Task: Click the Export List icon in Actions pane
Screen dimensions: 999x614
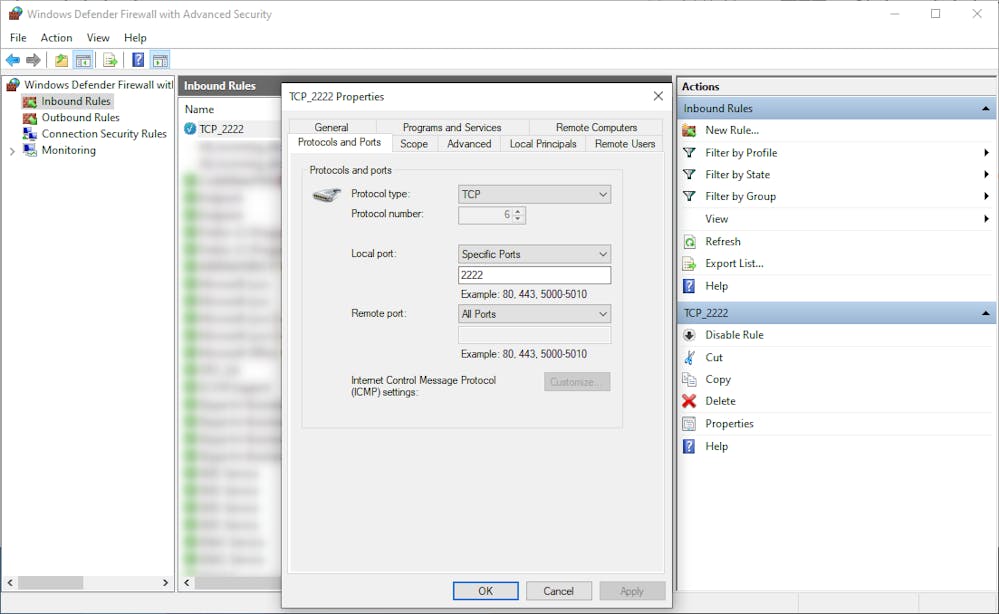Action: 689,264
